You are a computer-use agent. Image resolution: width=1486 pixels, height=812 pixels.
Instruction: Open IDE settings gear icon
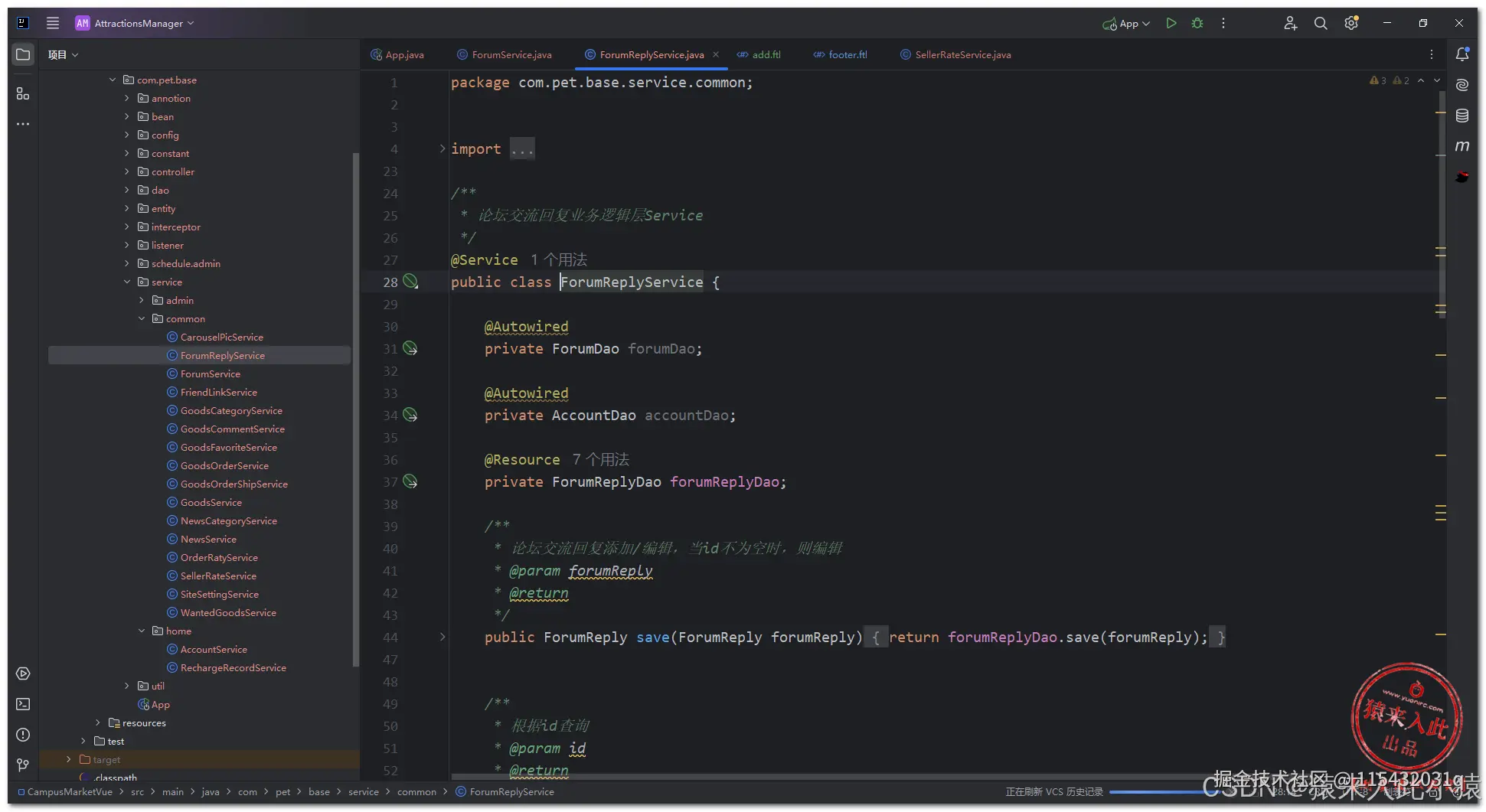[1351, 24]
